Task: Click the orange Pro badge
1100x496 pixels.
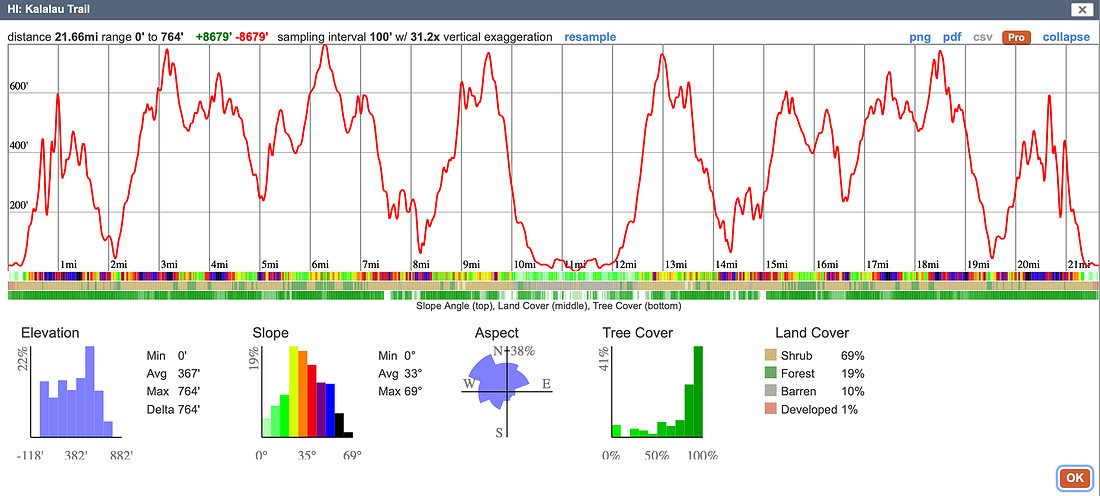Action: click(1016, 37)
